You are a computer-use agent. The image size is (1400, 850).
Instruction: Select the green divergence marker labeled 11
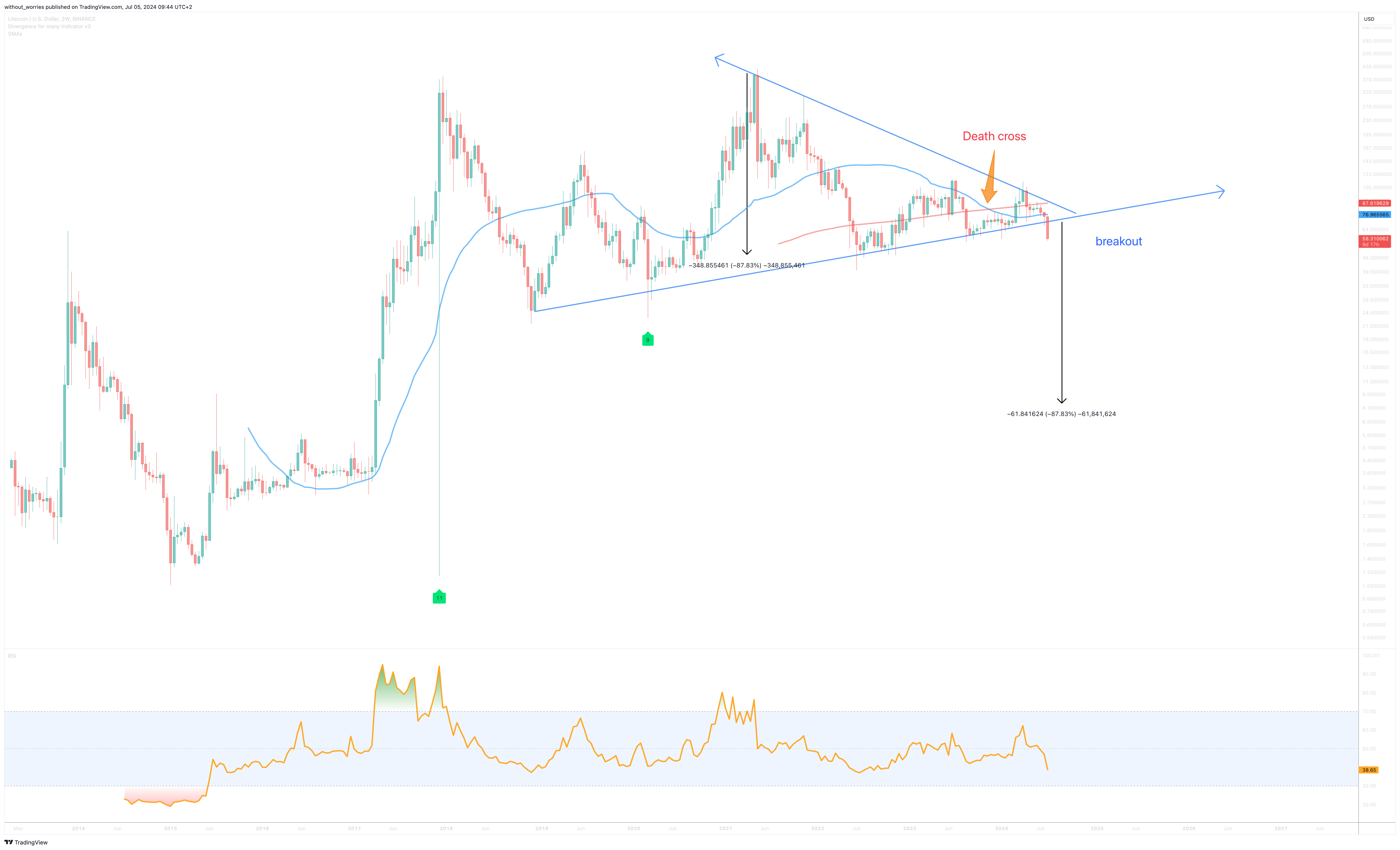click(x=439, y=597)
